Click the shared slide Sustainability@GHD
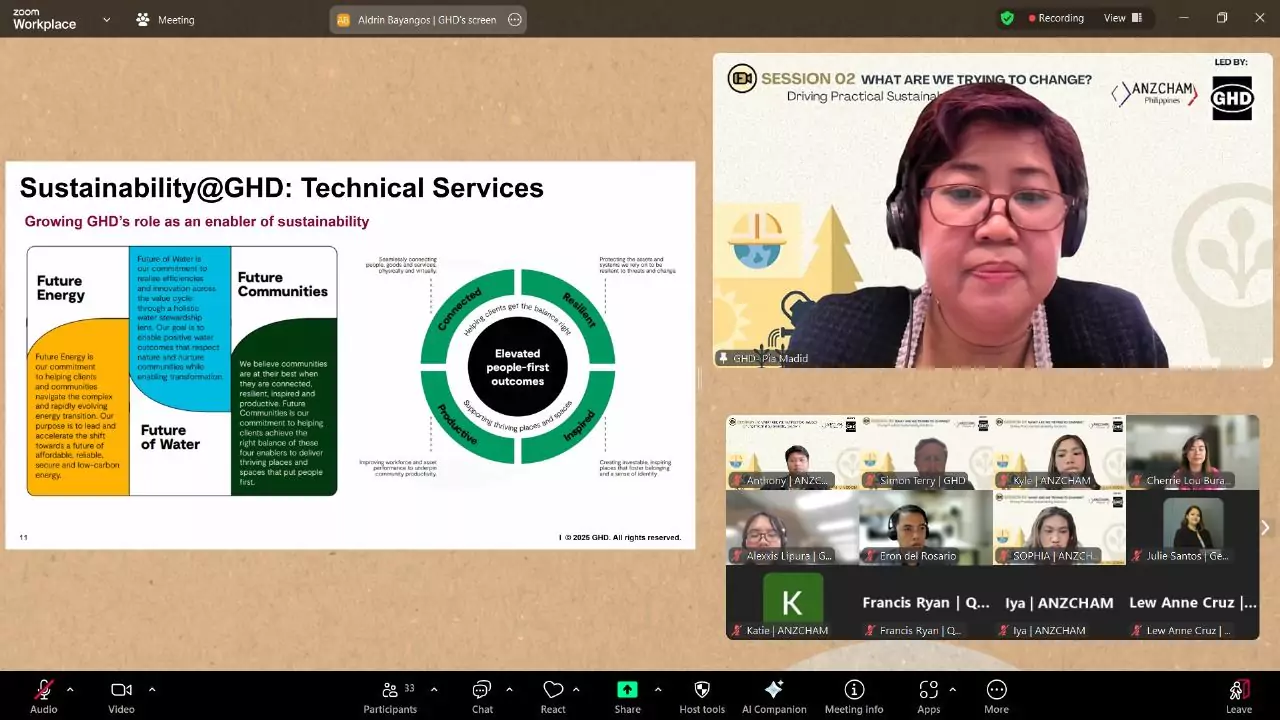 tap(350, 355)
